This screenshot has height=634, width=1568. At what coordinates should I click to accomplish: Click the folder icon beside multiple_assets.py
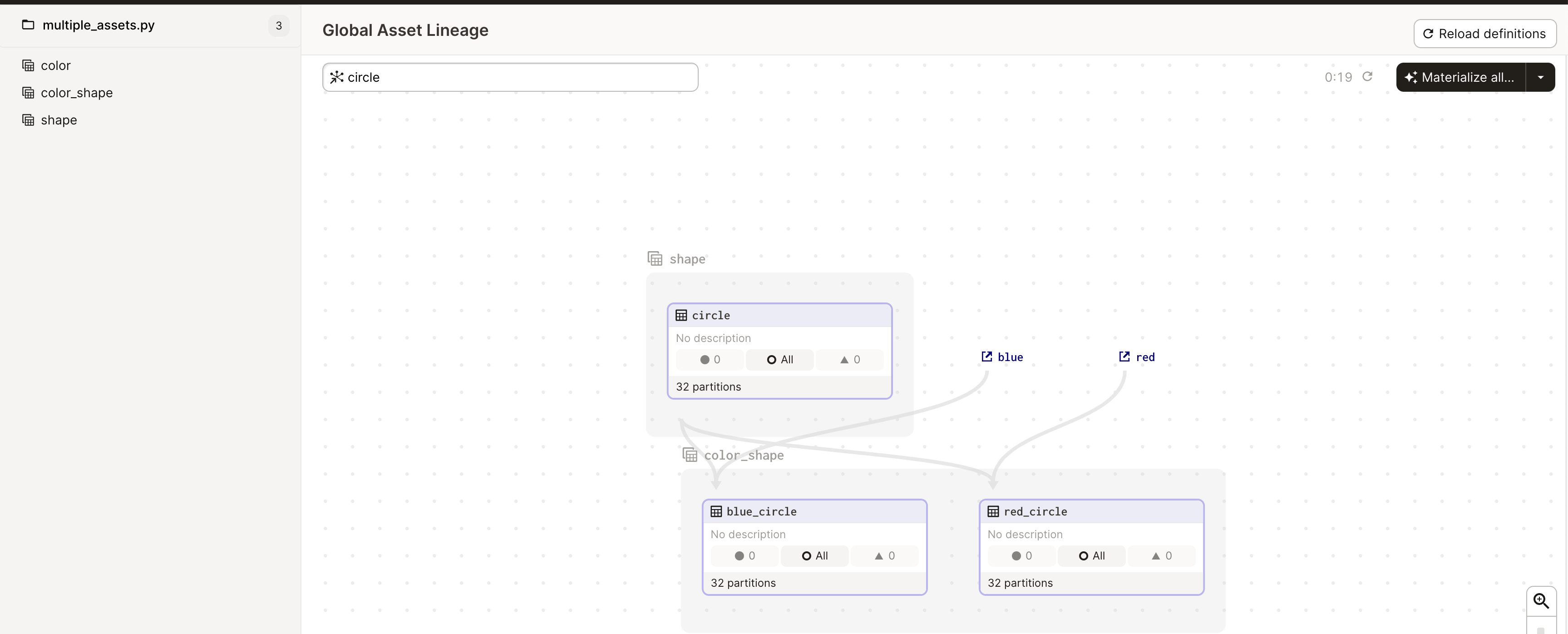(x=28, y=25)
